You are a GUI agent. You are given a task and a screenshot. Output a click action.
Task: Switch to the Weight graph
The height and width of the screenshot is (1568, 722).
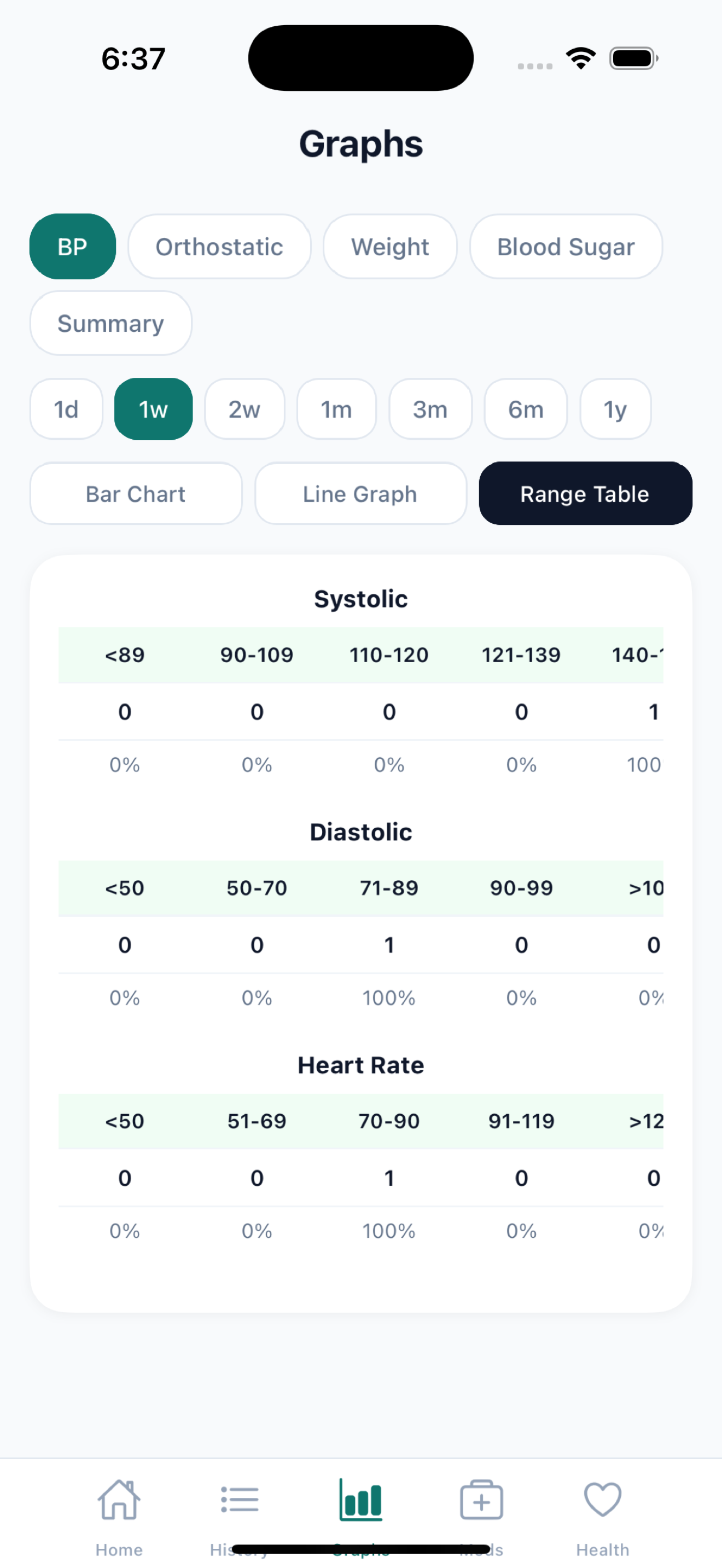coord(389,247)
